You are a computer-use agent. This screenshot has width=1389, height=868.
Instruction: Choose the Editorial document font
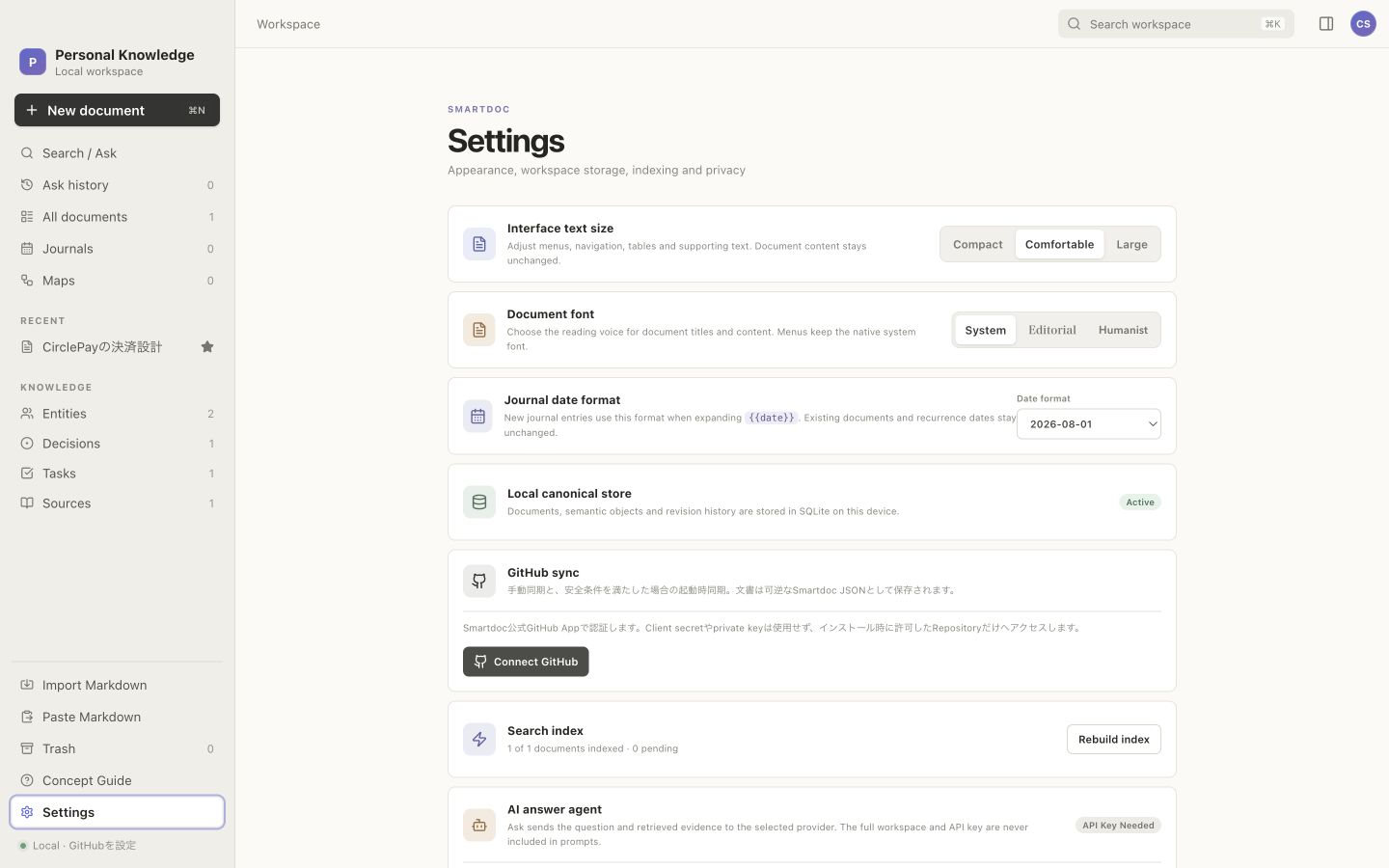click(1052, 330)
